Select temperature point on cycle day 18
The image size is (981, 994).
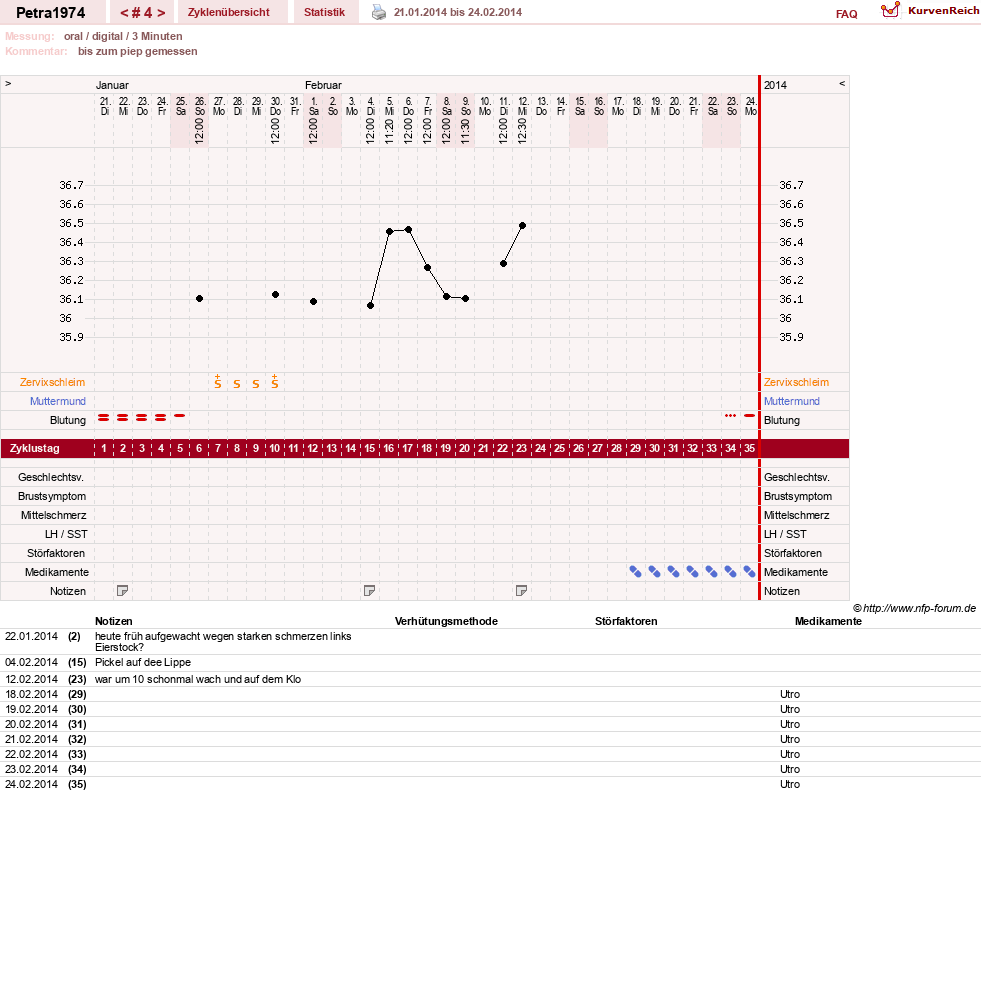pyautogui.click(x=427, y=268)
